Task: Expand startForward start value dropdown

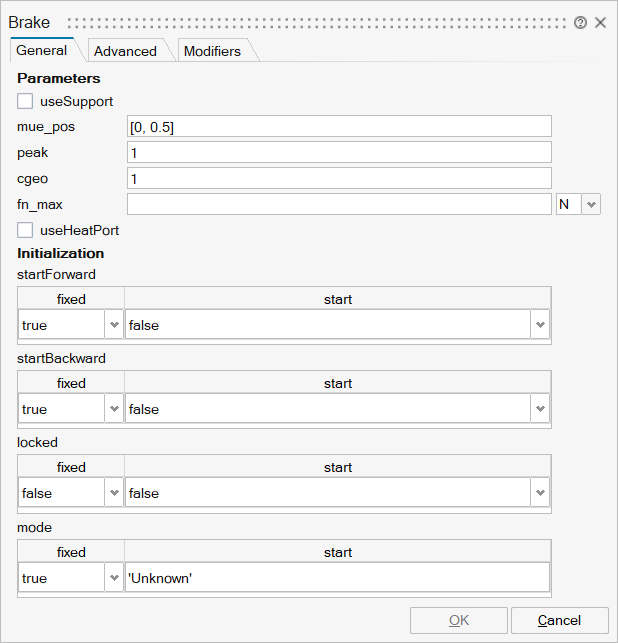Action: [x=540, y=325]
